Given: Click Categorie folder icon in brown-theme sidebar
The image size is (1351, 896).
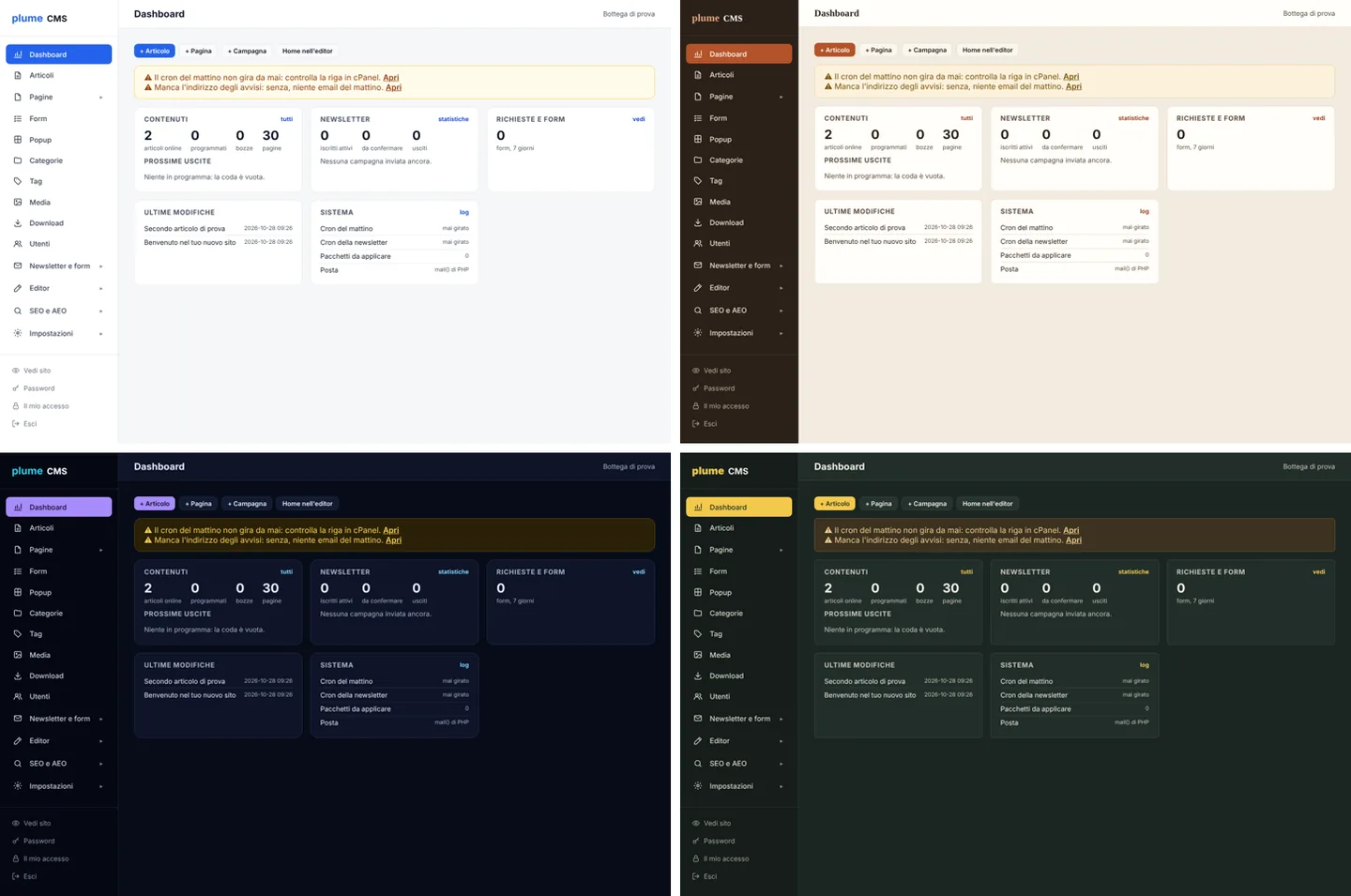Looking at the screenshot, I should point(698,159).
